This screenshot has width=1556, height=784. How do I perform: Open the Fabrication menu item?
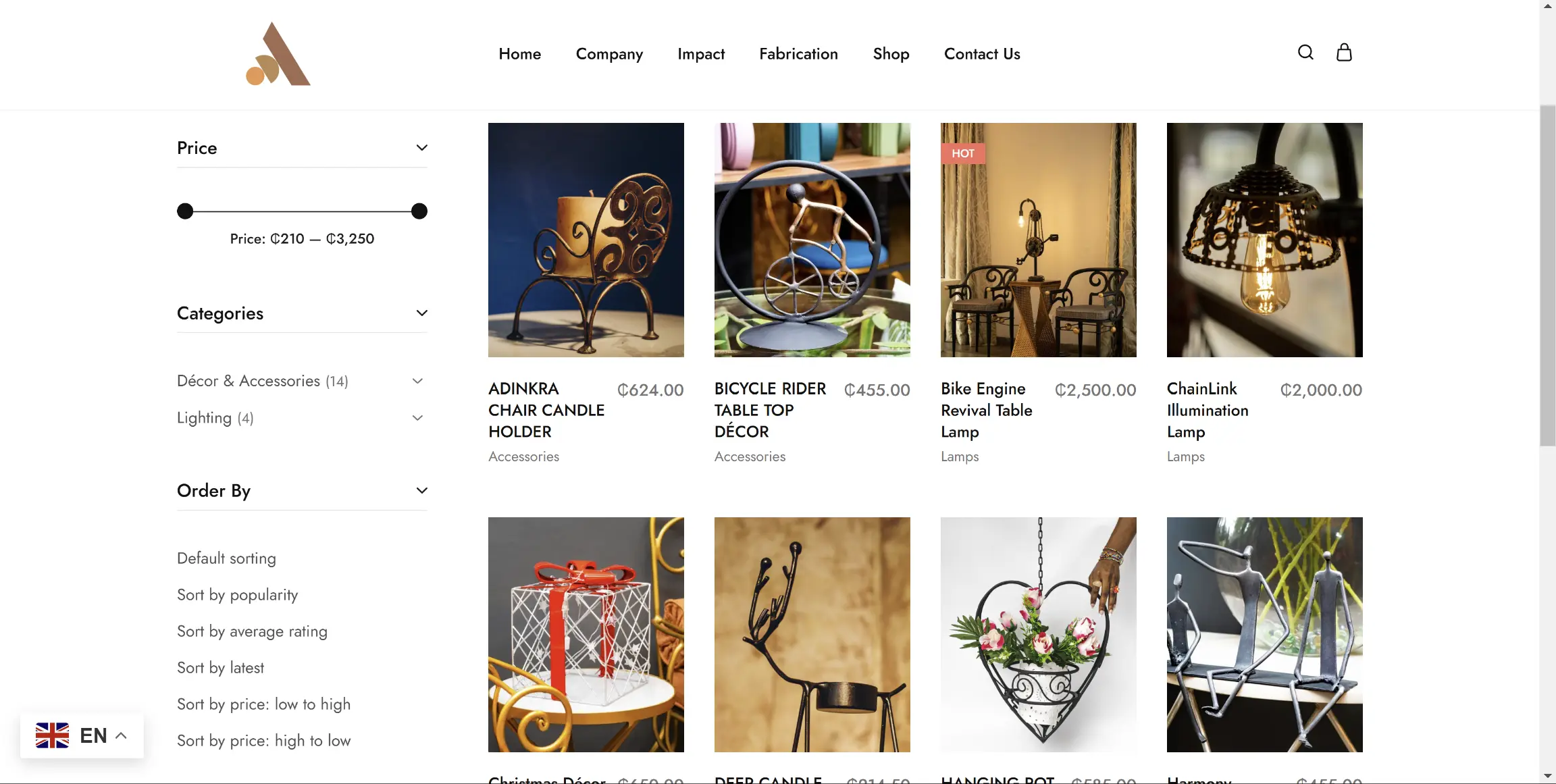798,54
